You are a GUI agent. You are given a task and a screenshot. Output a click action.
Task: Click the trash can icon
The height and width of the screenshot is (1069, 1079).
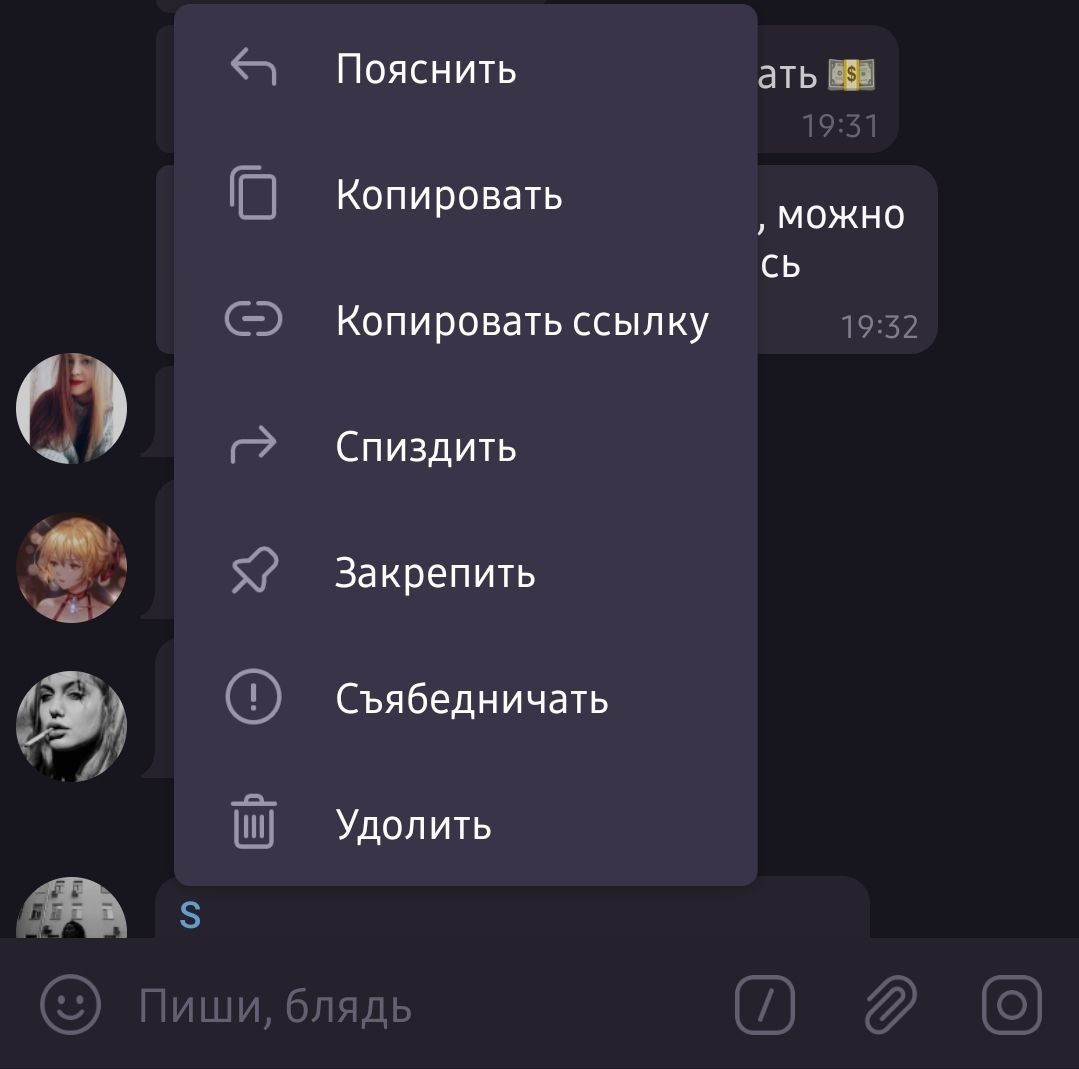(253, 822)
